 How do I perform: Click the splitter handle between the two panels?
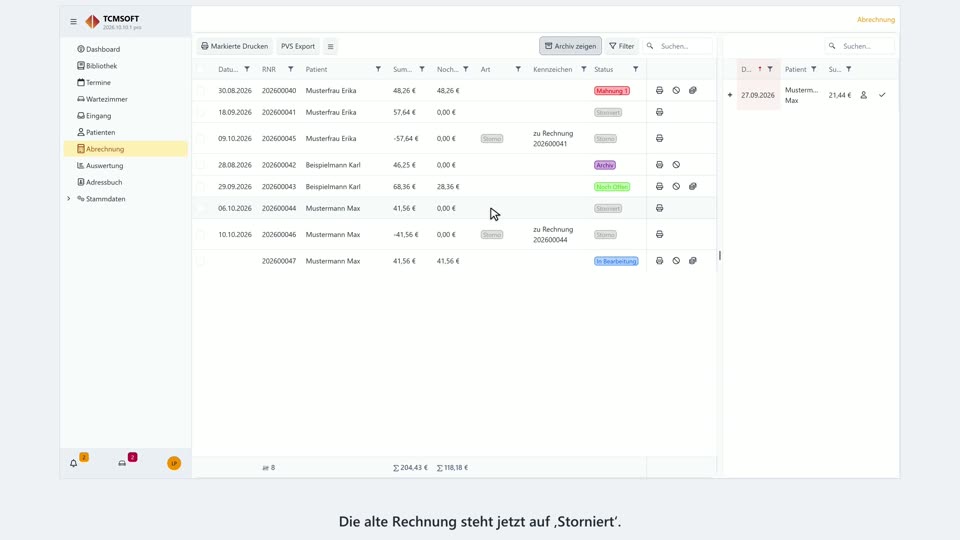719,255
